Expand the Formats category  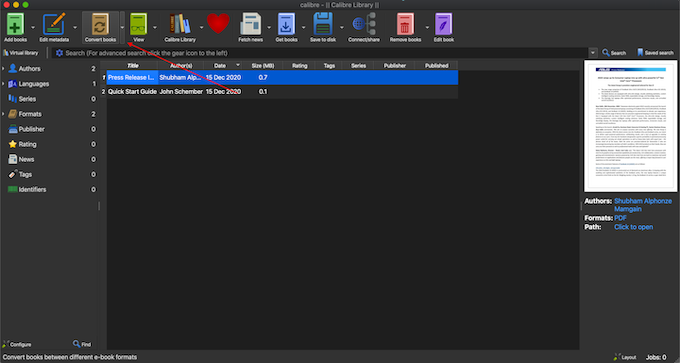click(x=3, y=114)
